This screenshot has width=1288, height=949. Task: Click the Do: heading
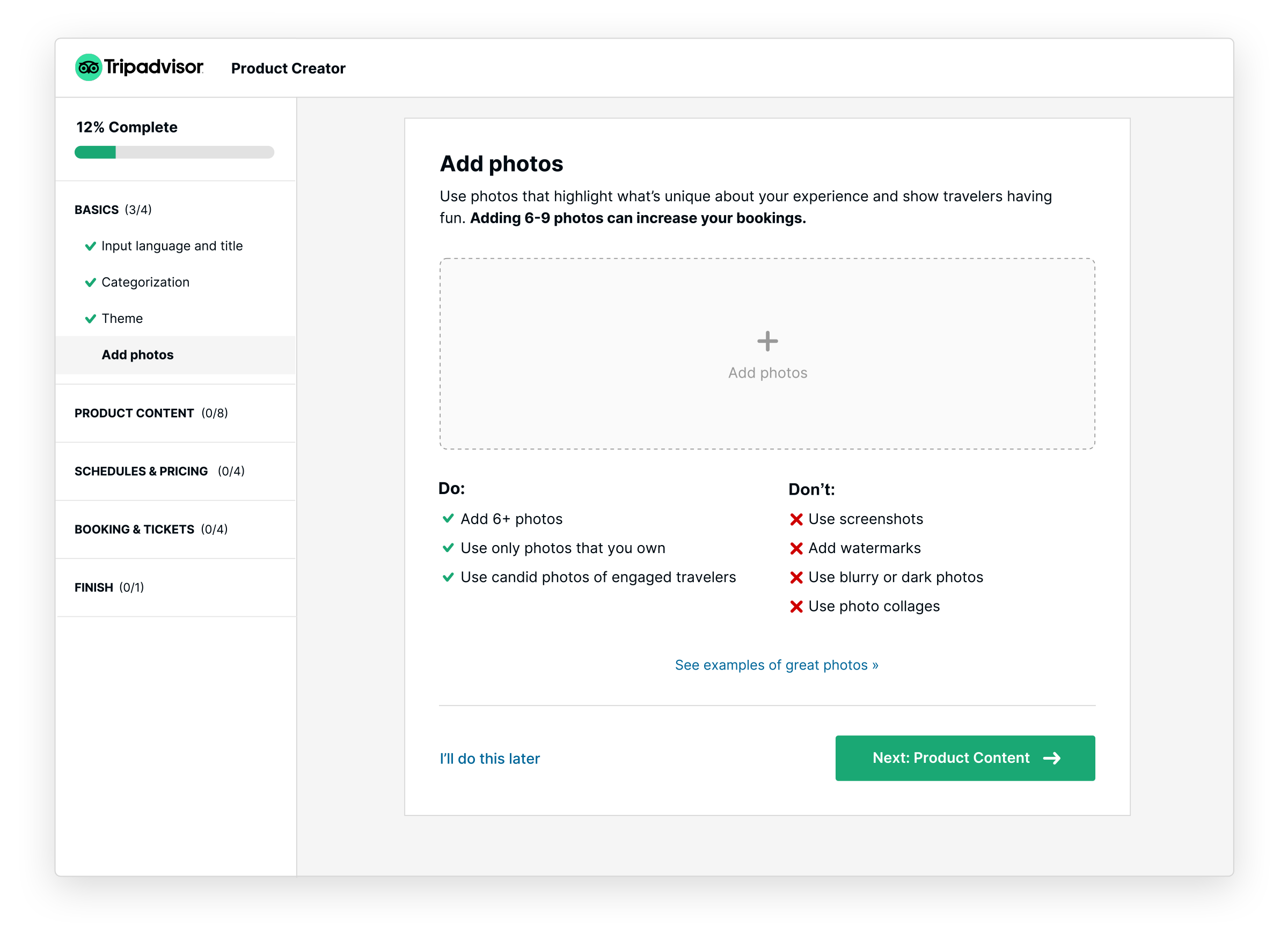tap(452, 488)
